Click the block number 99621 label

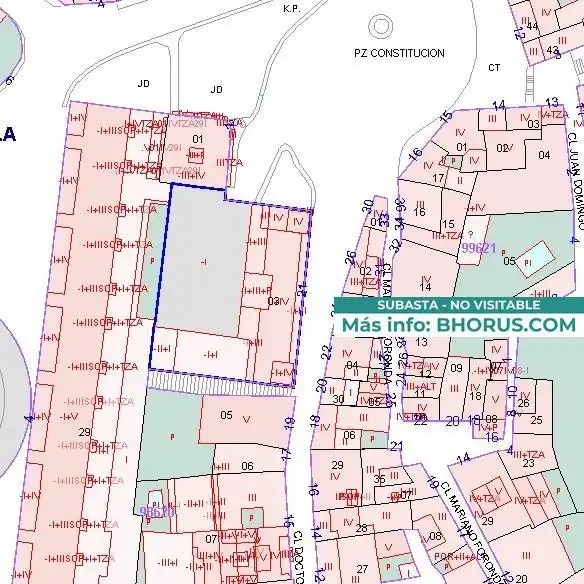[479, 248]
